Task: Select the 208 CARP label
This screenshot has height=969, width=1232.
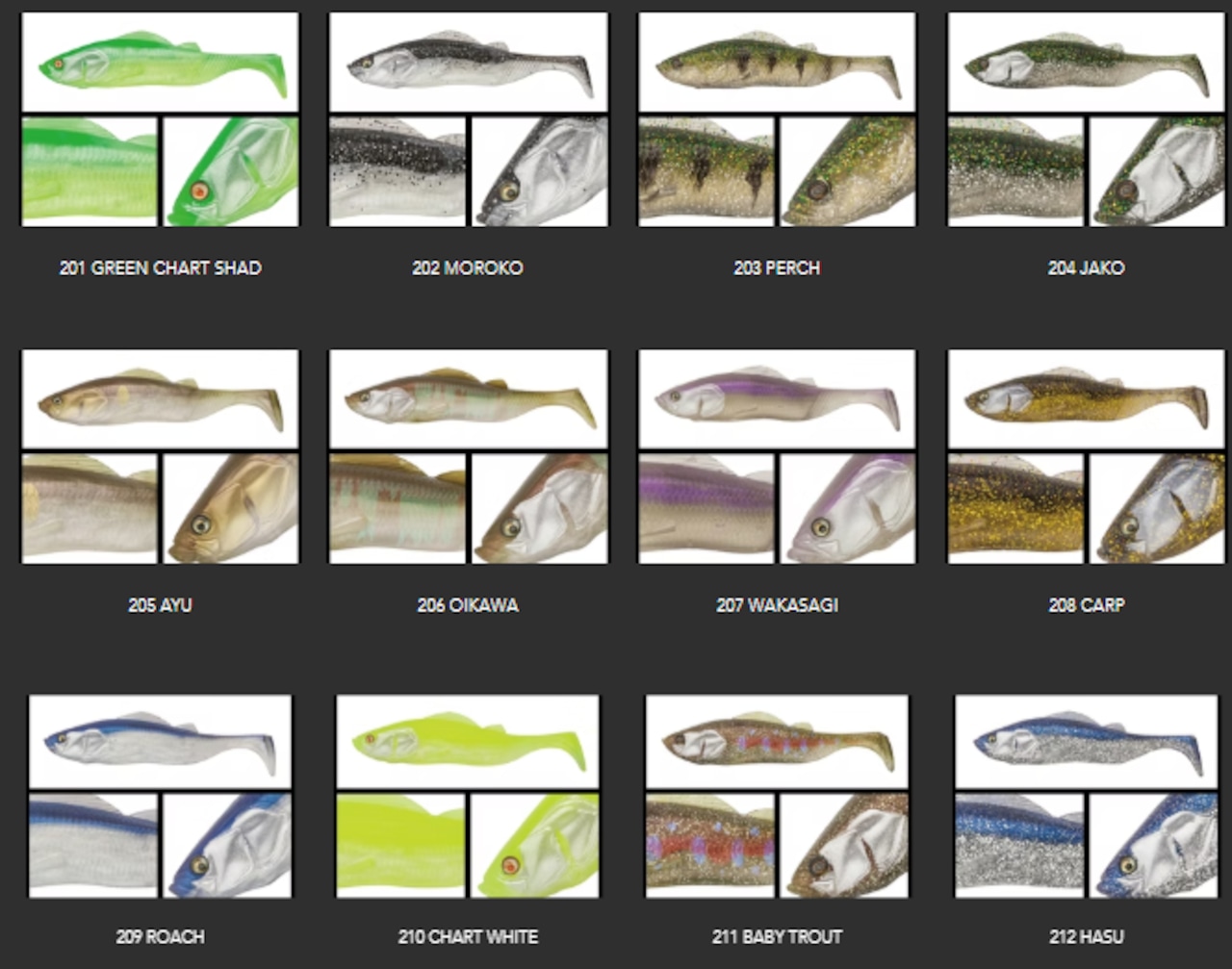Action: click(1087, 605)
